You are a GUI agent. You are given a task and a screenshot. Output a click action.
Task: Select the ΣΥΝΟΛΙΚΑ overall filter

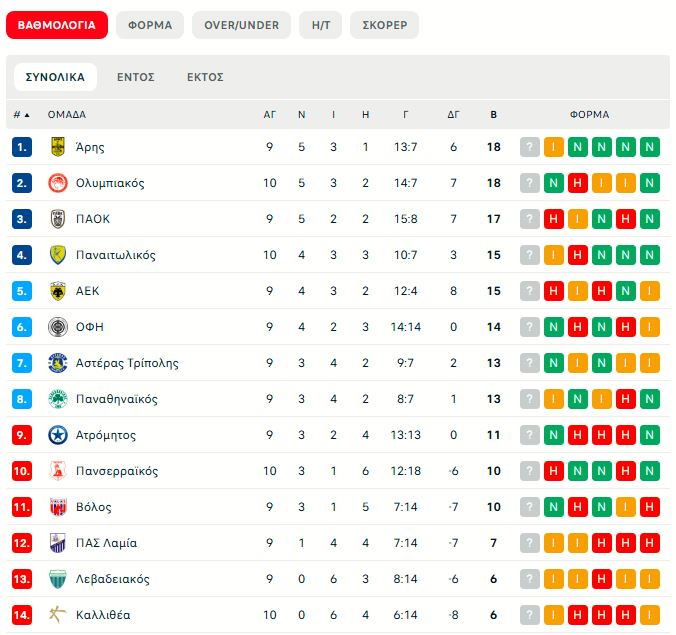pos(55,77)
